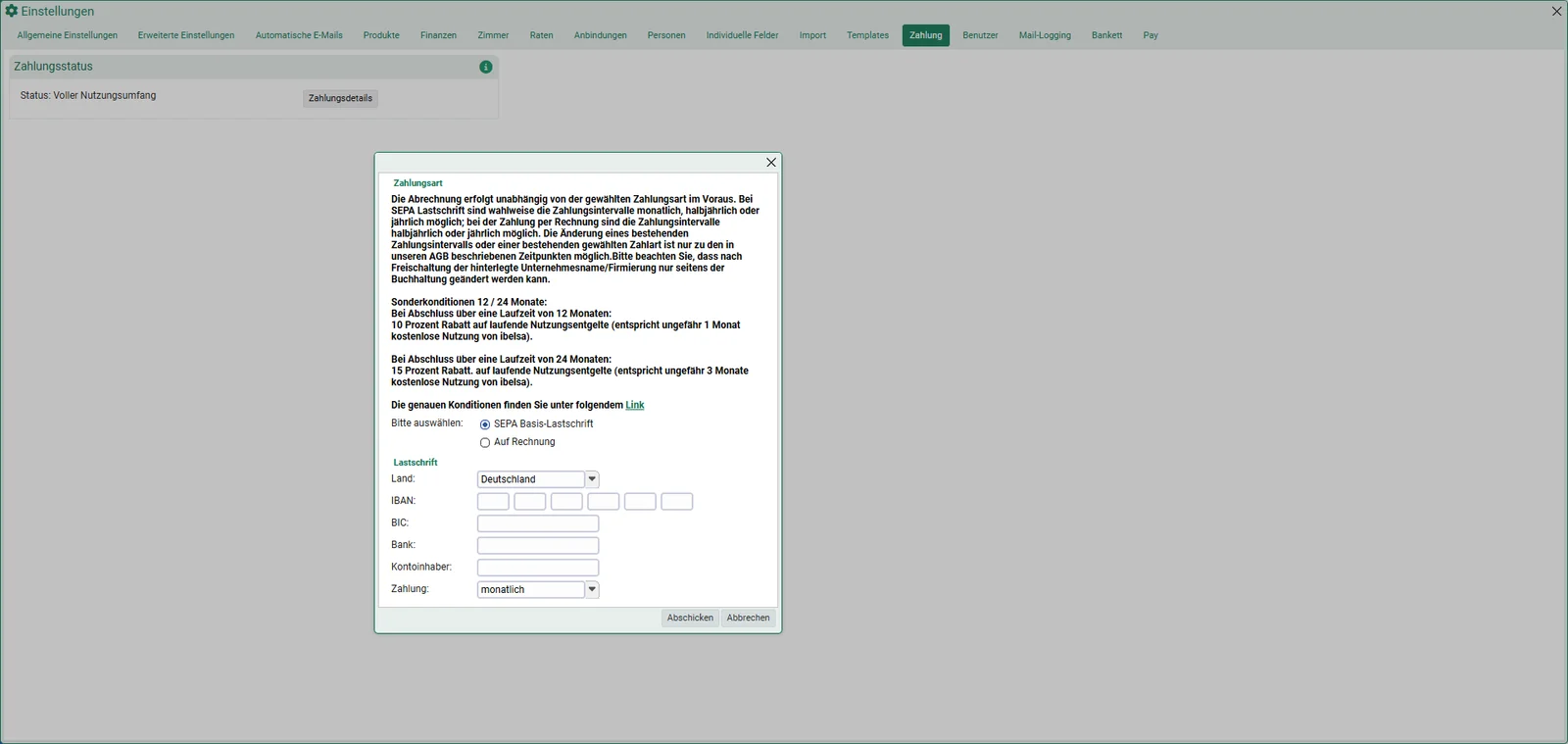Image resolution: width=1568 pixels, height=744 pixels.
Task: Select the Import tab
Action: click(x=812, y=35)
